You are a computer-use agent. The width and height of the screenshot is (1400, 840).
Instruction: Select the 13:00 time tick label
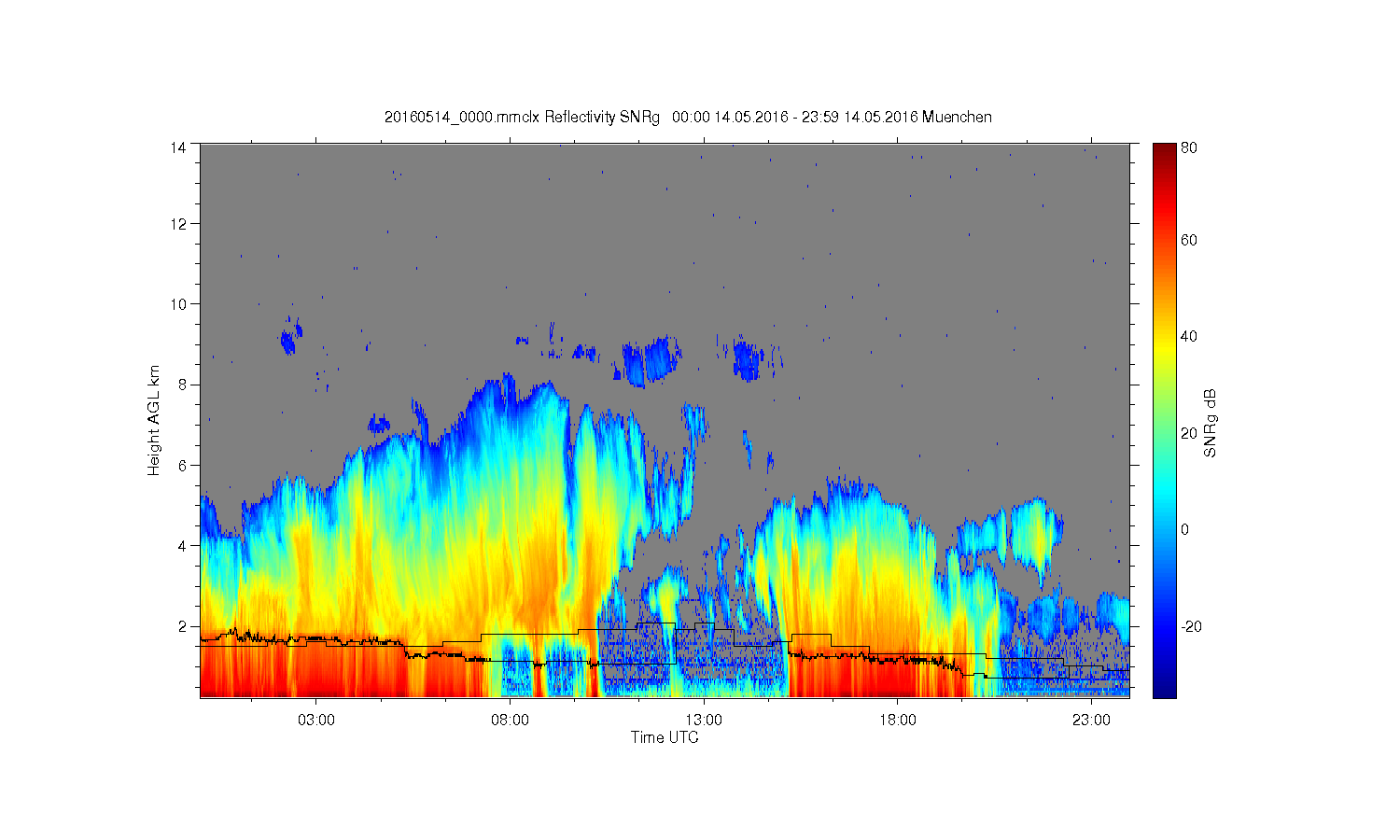tap(704, 721)
